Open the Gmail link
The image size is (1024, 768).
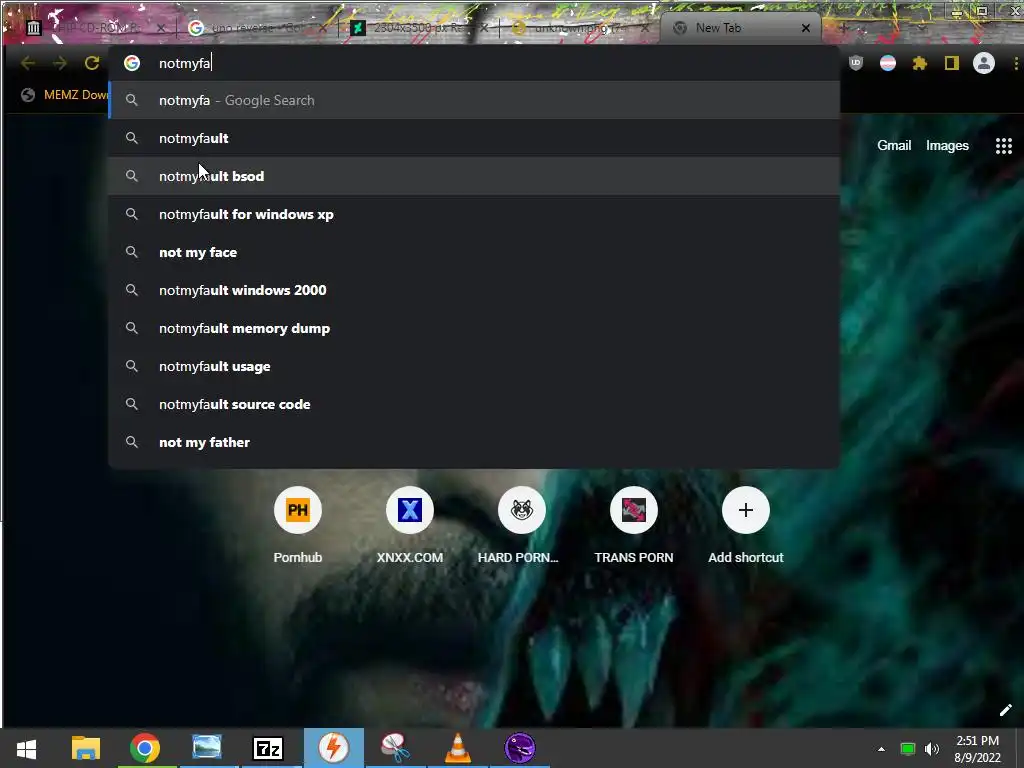[x=893, y=146]
